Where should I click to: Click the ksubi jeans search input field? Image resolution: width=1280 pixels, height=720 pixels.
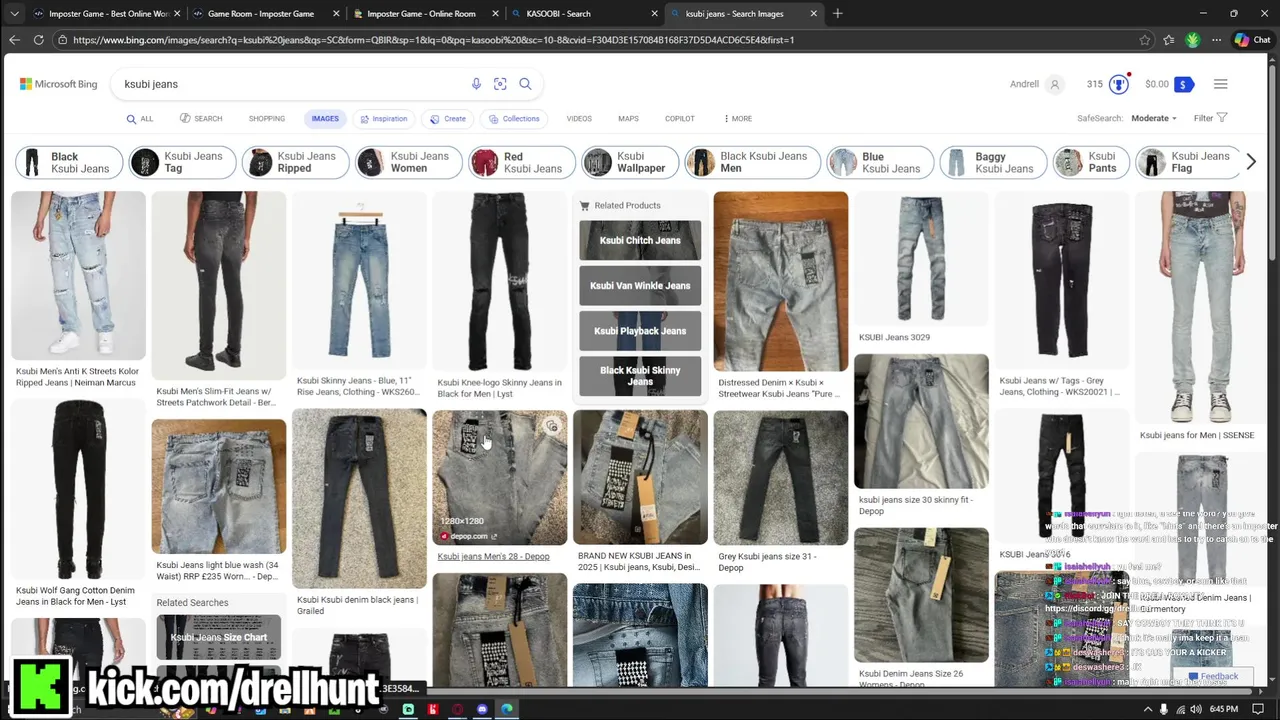tap(290, 84)
